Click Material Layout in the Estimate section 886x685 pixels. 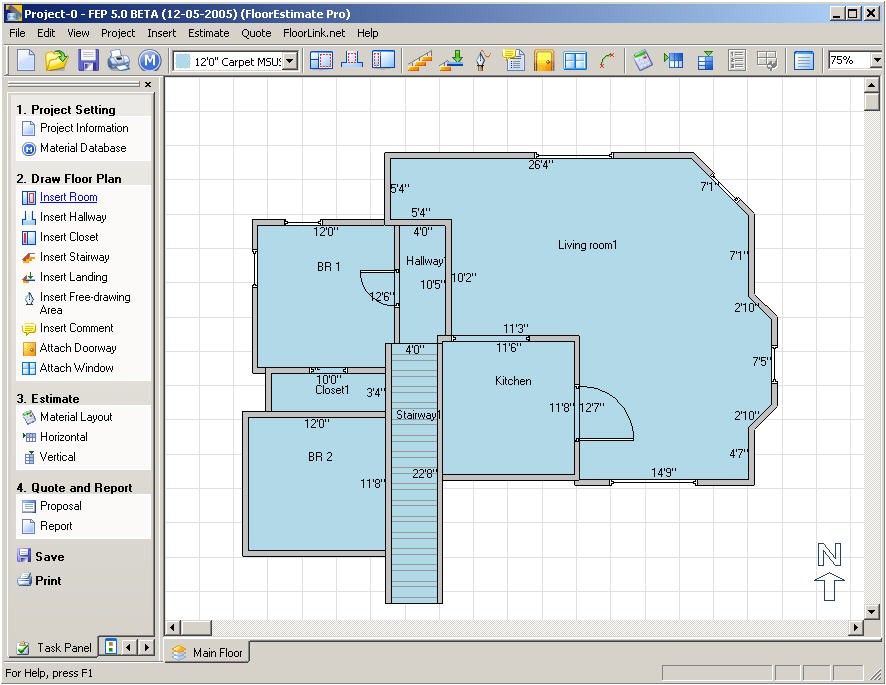point(76,417)
